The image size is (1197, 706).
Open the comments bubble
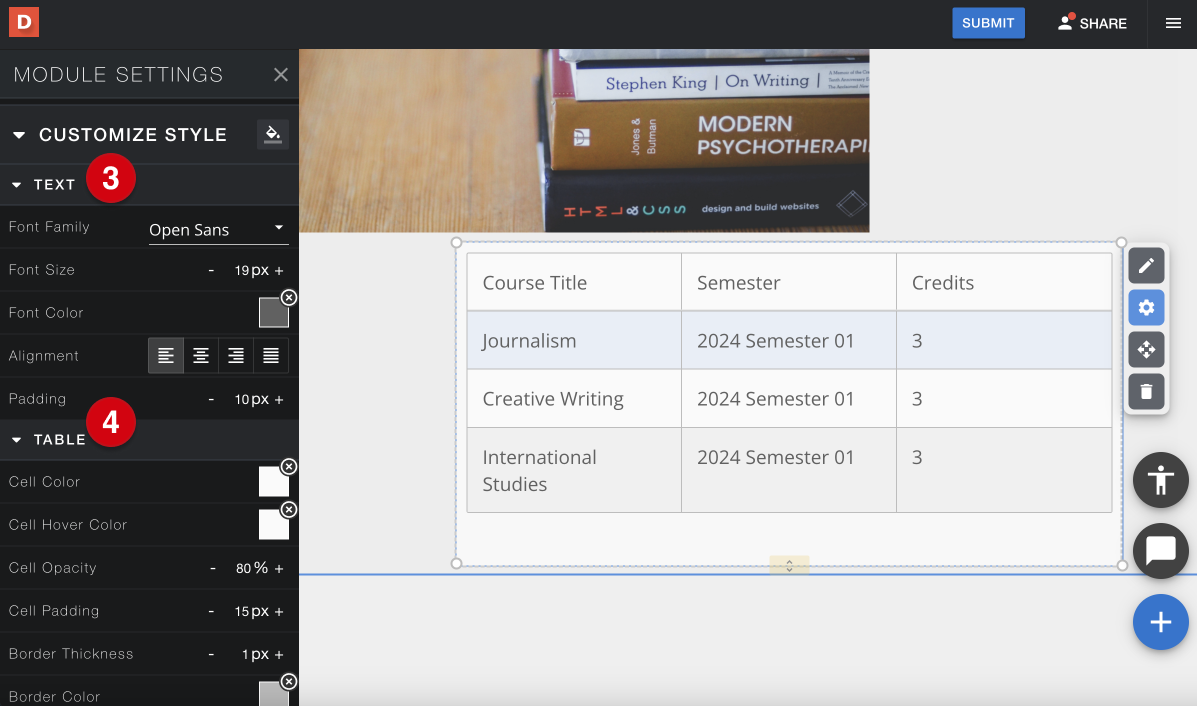1160,551
